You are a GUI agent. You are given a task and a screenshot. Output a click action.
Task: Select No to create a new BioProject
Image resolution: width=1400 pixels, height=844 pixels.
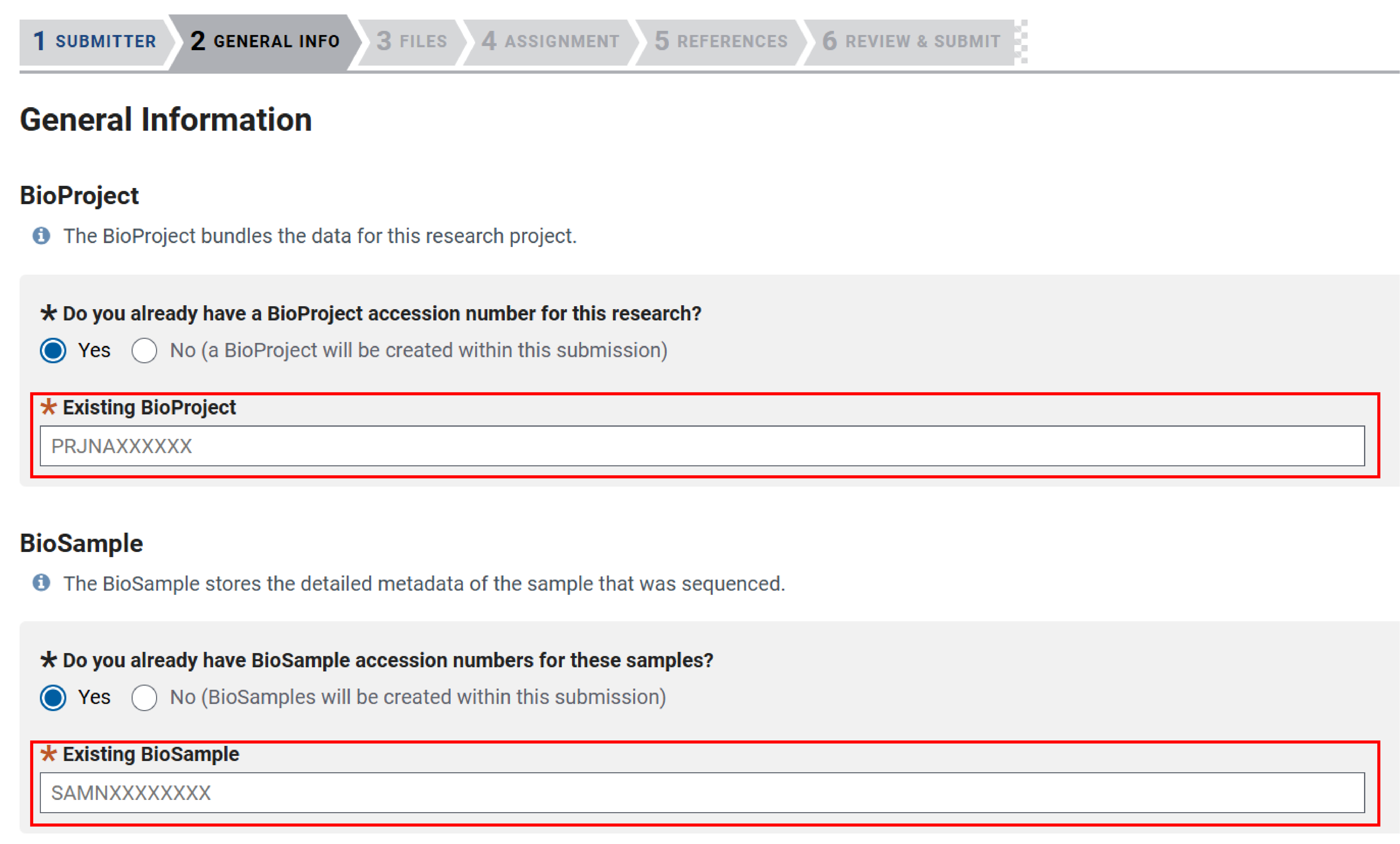(144, 350)
